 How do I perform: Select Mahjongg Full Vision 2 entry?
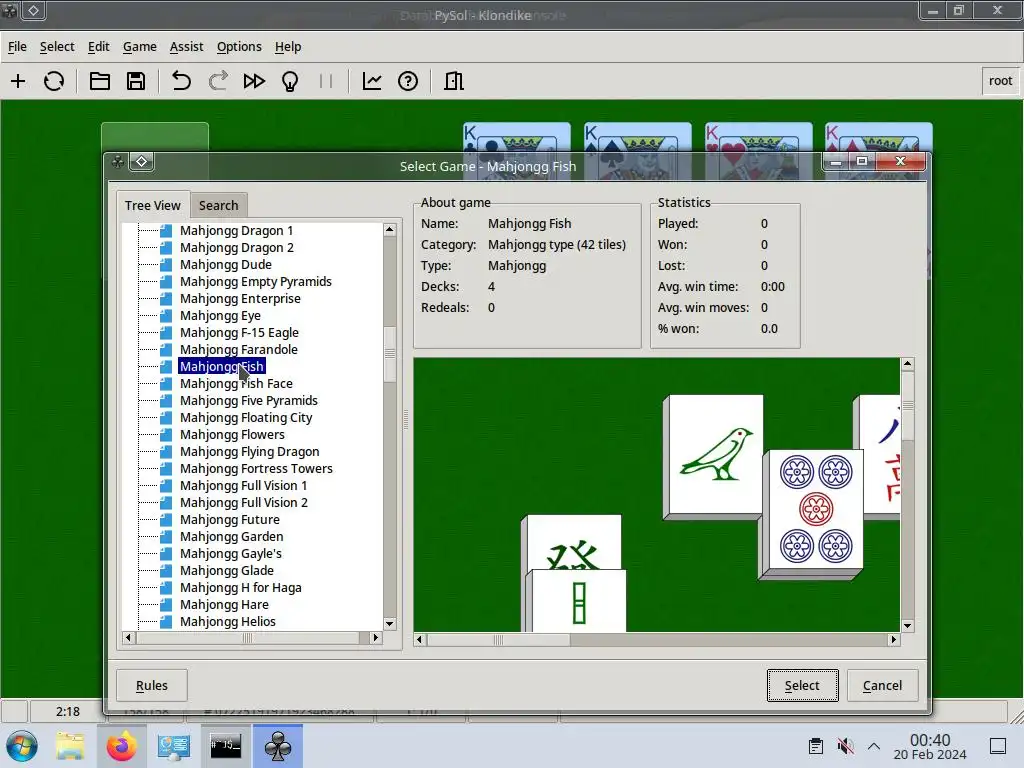(x=244, y=502)
